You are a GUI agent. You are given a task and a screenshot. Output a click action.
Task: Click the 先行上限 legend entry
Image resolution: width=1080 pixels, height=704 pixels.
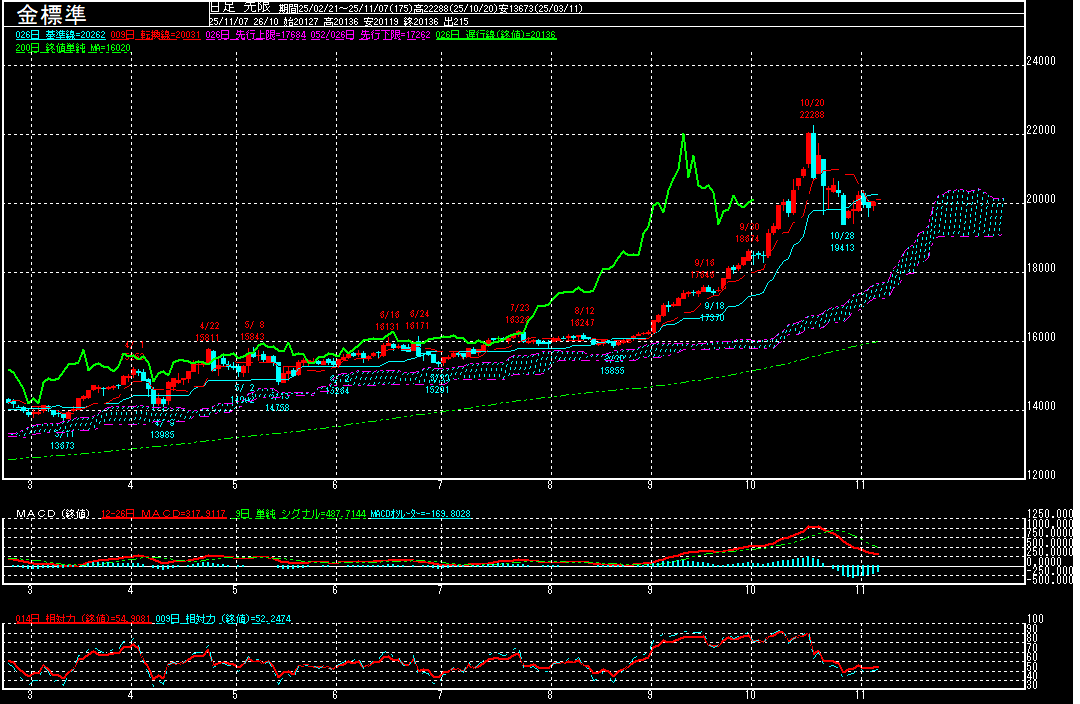[252, 34]
